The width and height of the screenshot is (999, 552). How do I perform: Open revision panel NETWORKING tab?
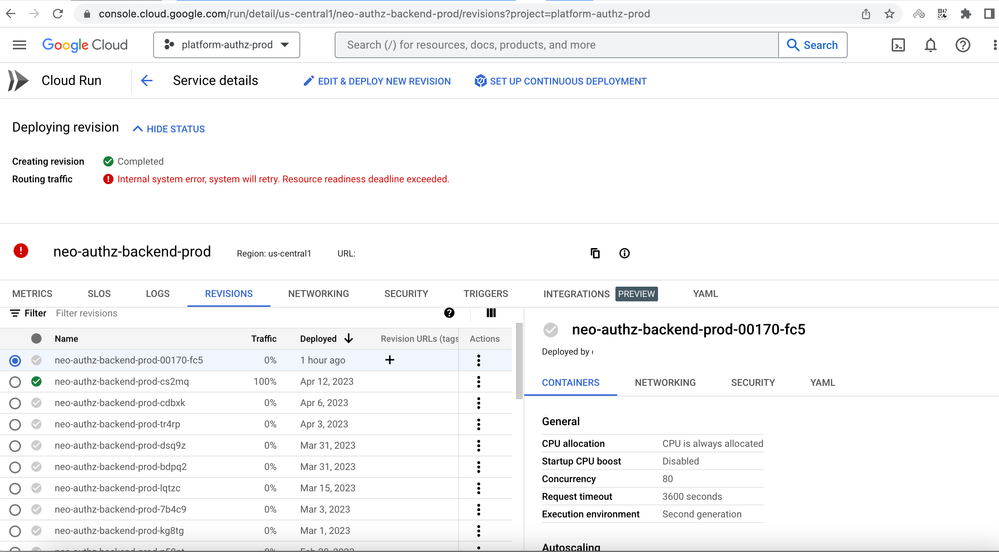pos(665,382)
